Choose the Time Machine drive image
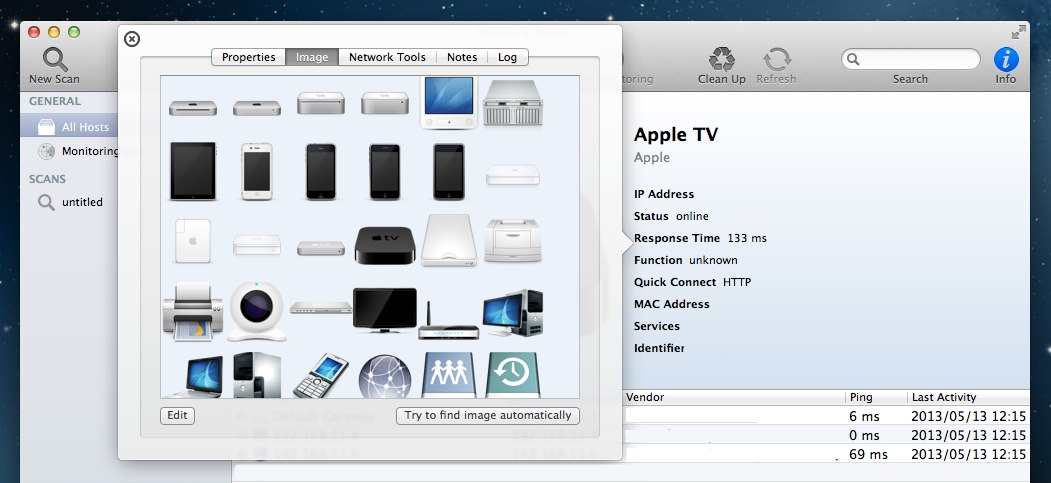Viewport: 1051px width, 483px height. [x=513, y=375]
